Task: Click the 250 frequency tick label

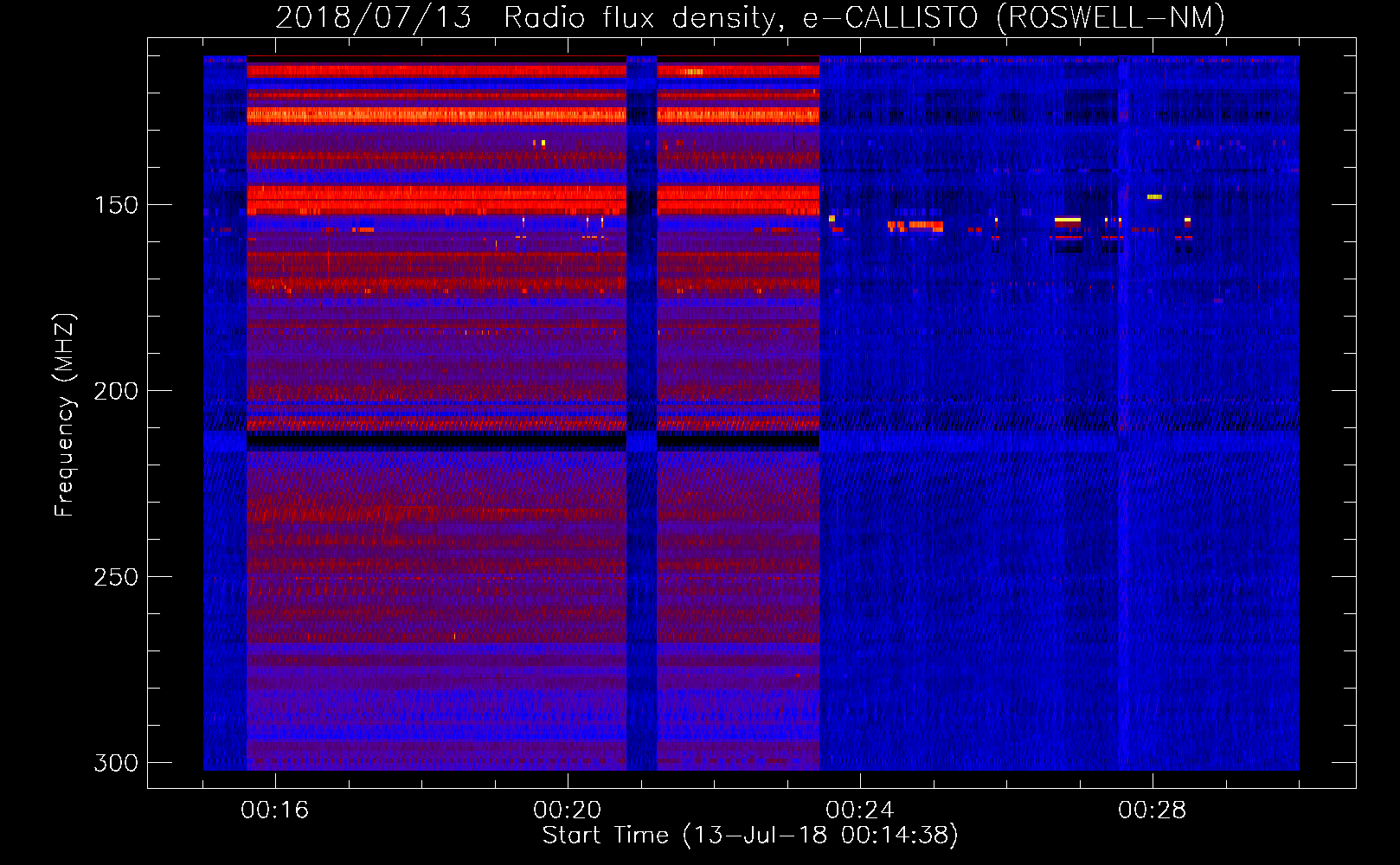Action: 116,577
